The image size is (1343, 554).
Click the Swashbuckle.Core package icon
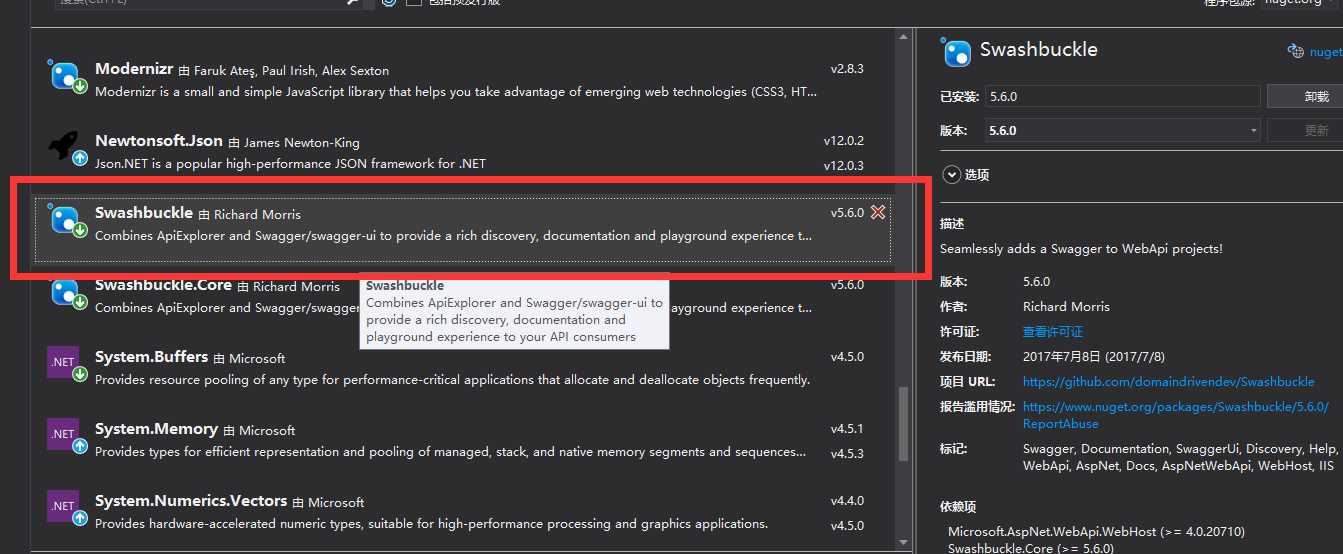[67, 293]
